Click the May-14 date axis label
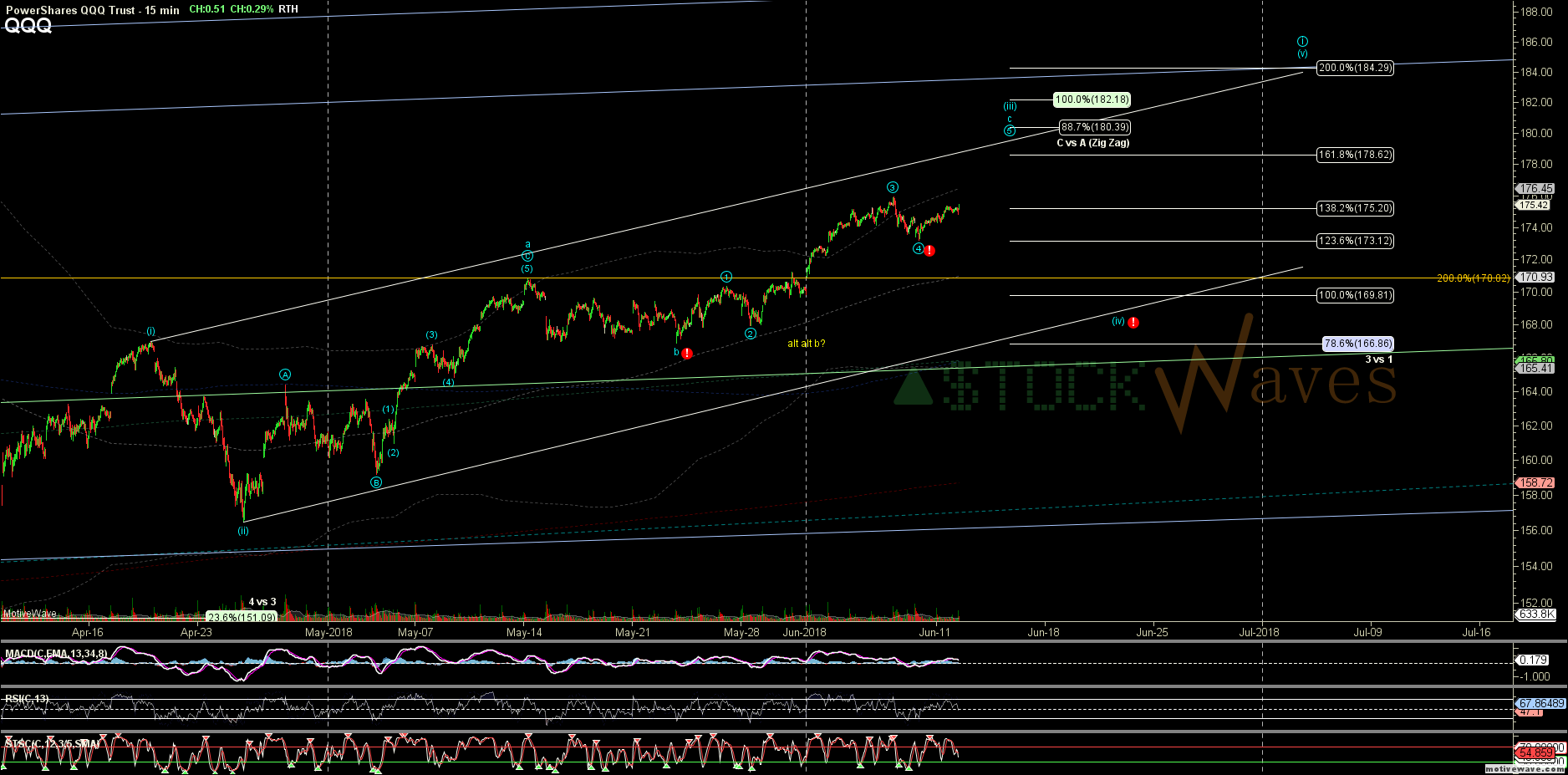Image resolution: width=1568 pixels, height=775 pixels. (524, 633)
